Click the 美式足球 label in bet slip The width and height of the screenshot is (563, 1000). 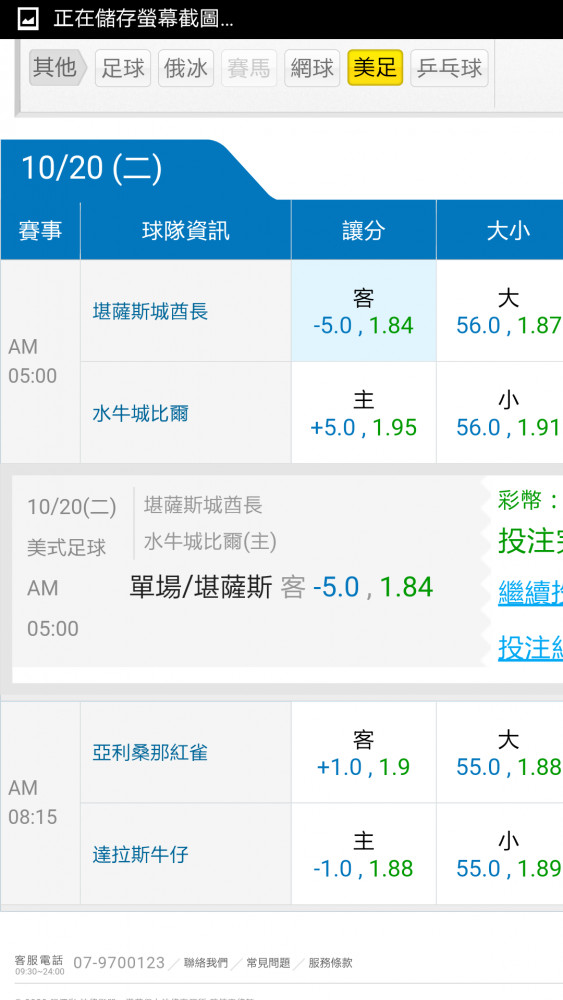point(66,548)
